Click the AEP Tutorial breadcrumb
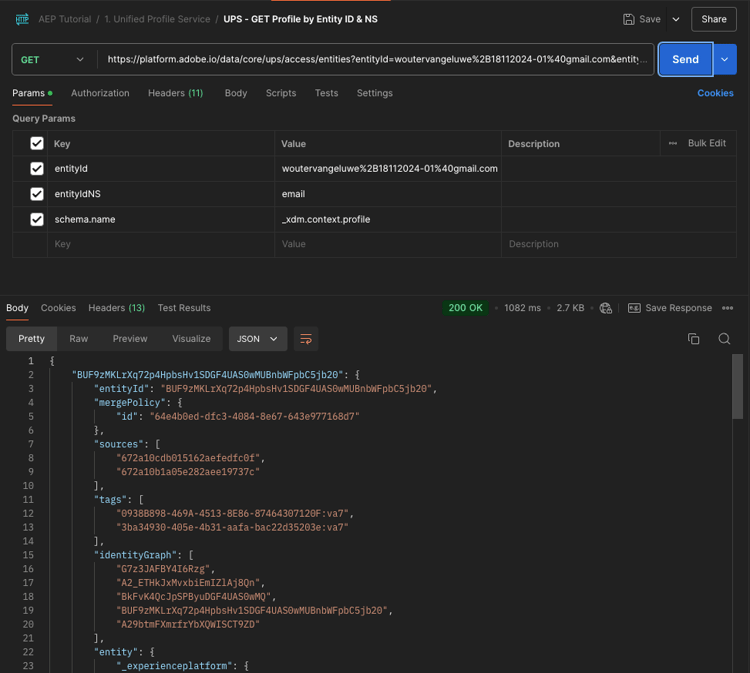 (65, 19)
